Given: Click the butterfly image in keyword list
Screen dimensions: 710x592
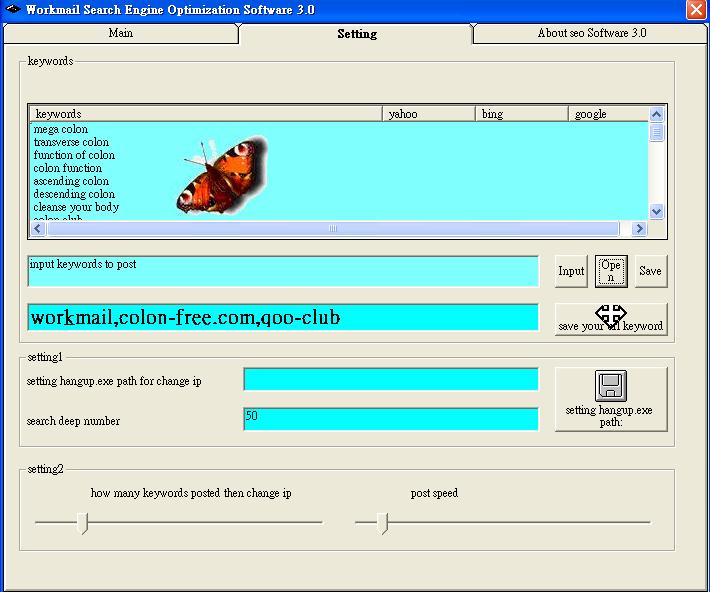Looking at the screenshot, I should (x=222, y=176).
